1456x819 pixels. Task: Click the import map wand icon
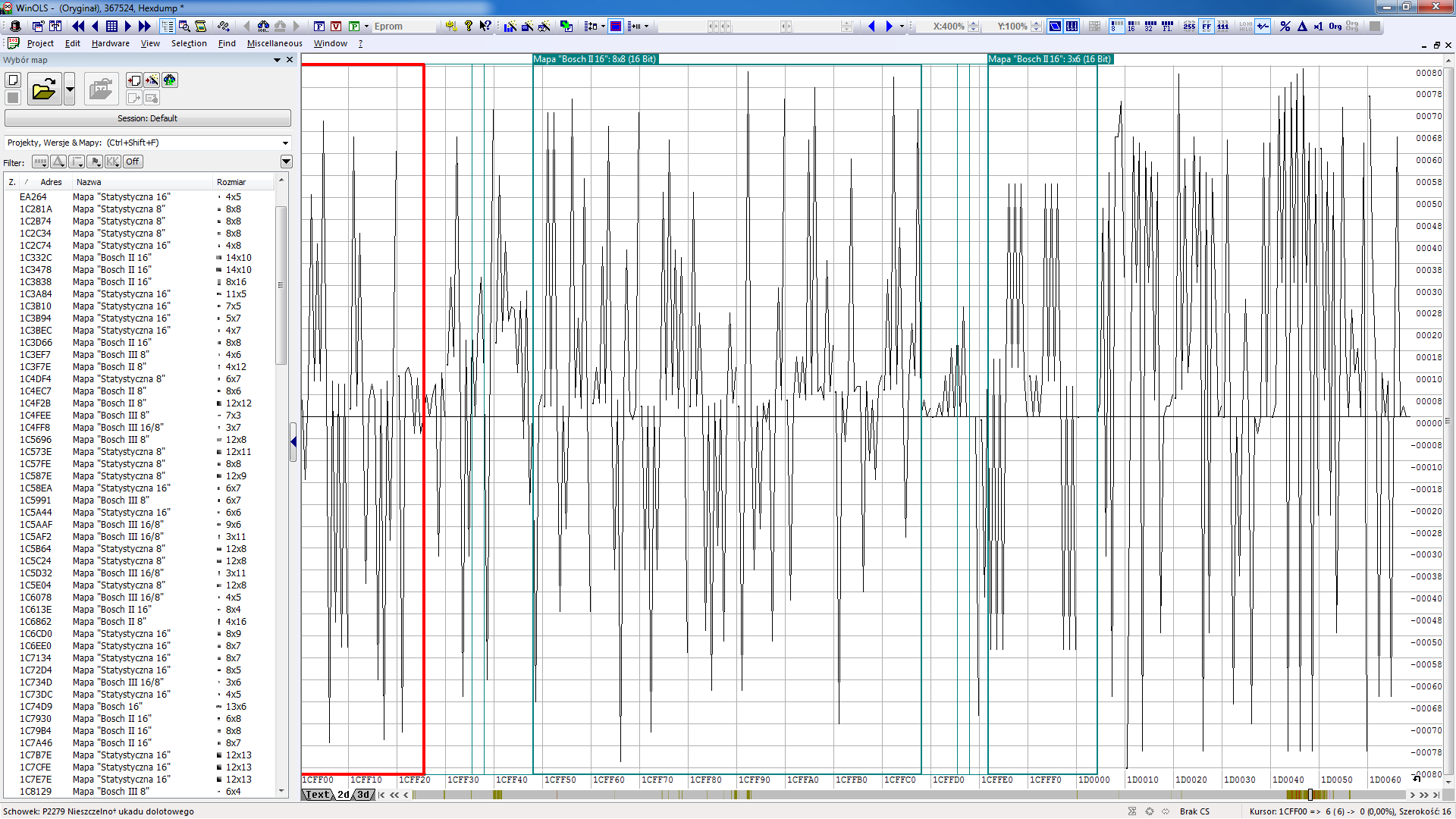(152, 80)
